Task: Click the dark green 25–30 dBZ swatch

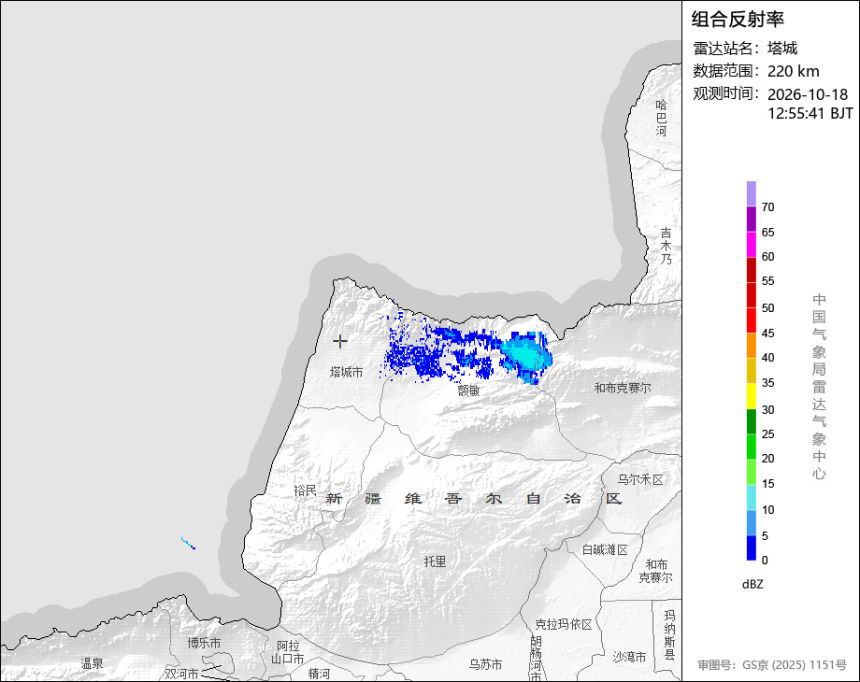Action: 751,421
